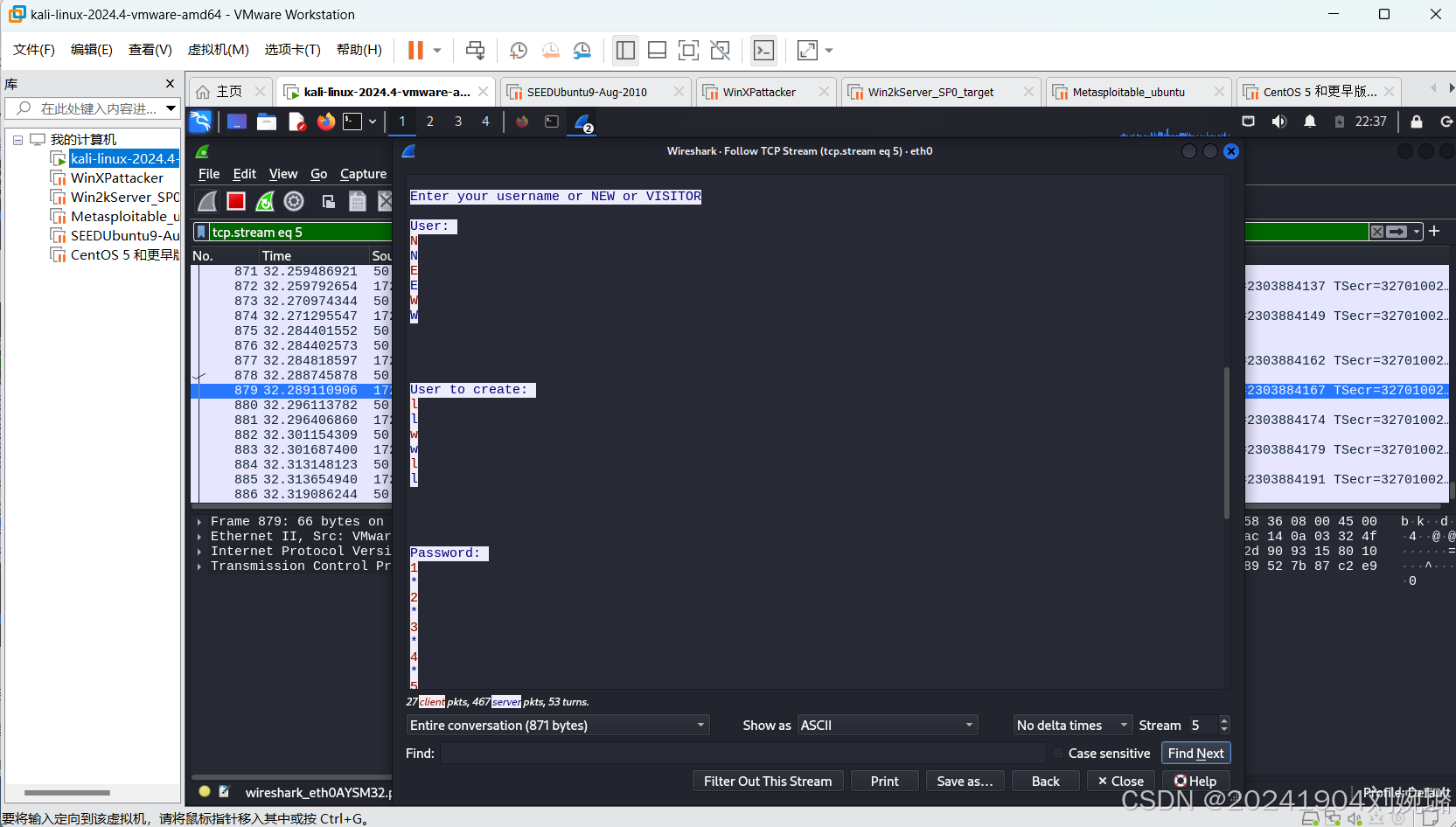Pause the virtual machine in VMware
1456x827 pixels.
click(x=415, y=51)
